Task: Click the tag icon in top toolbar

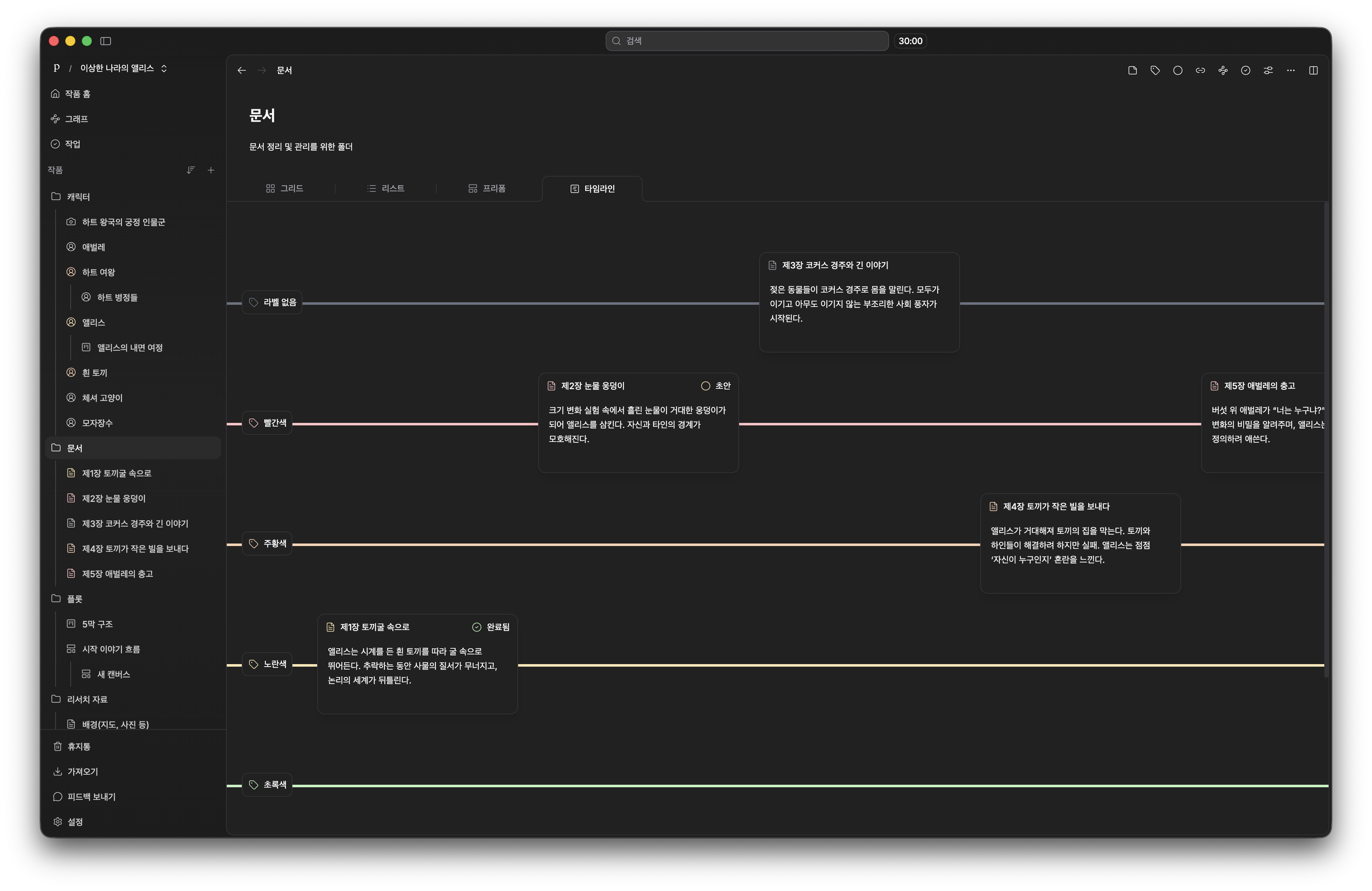Action: pos(1155,70)
